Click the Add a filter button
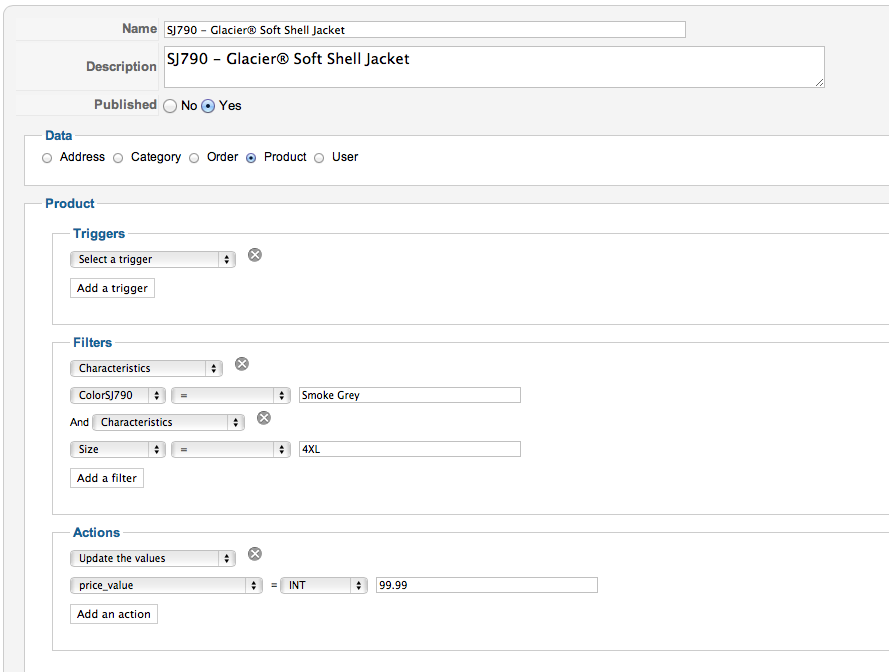This screenshot has height=672, width=889. click(x=107, y=478)
